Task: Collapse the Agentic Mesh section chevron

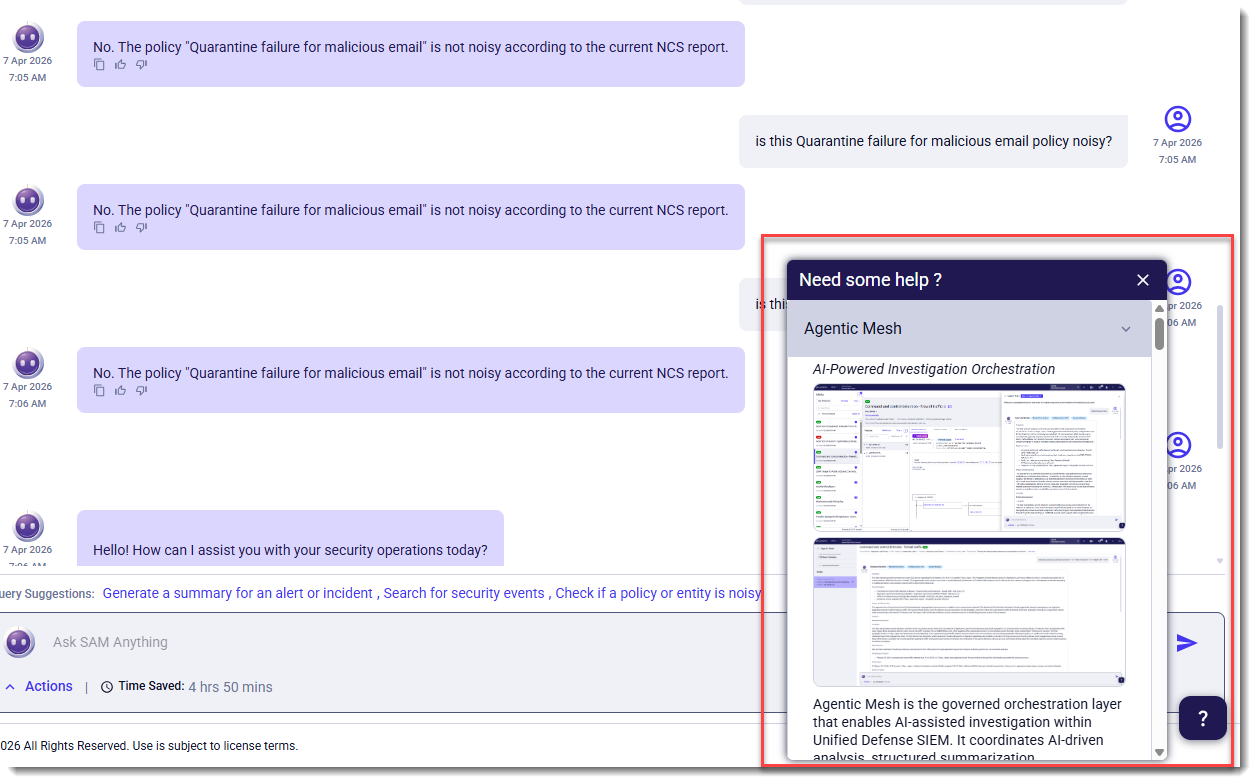Action: 1126,329
